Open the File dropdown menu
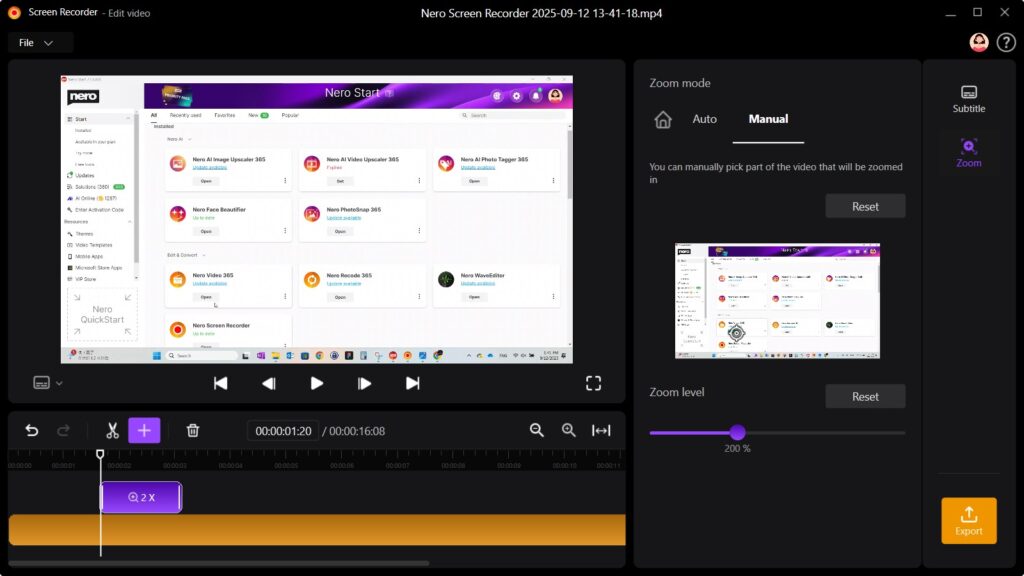This screenshot has height=576, width=1024. coord(41,42)
